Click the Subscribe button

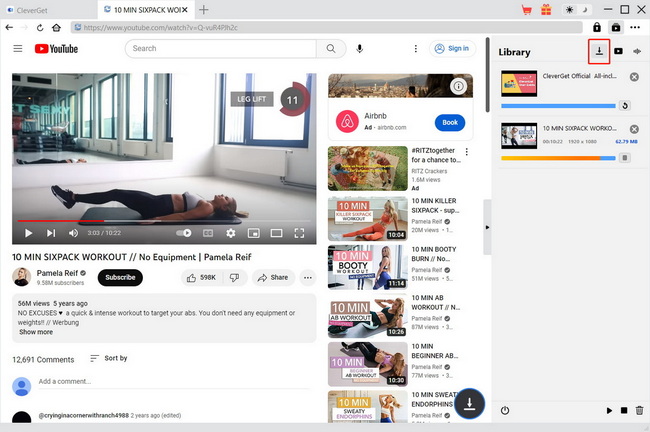(120, 277)
